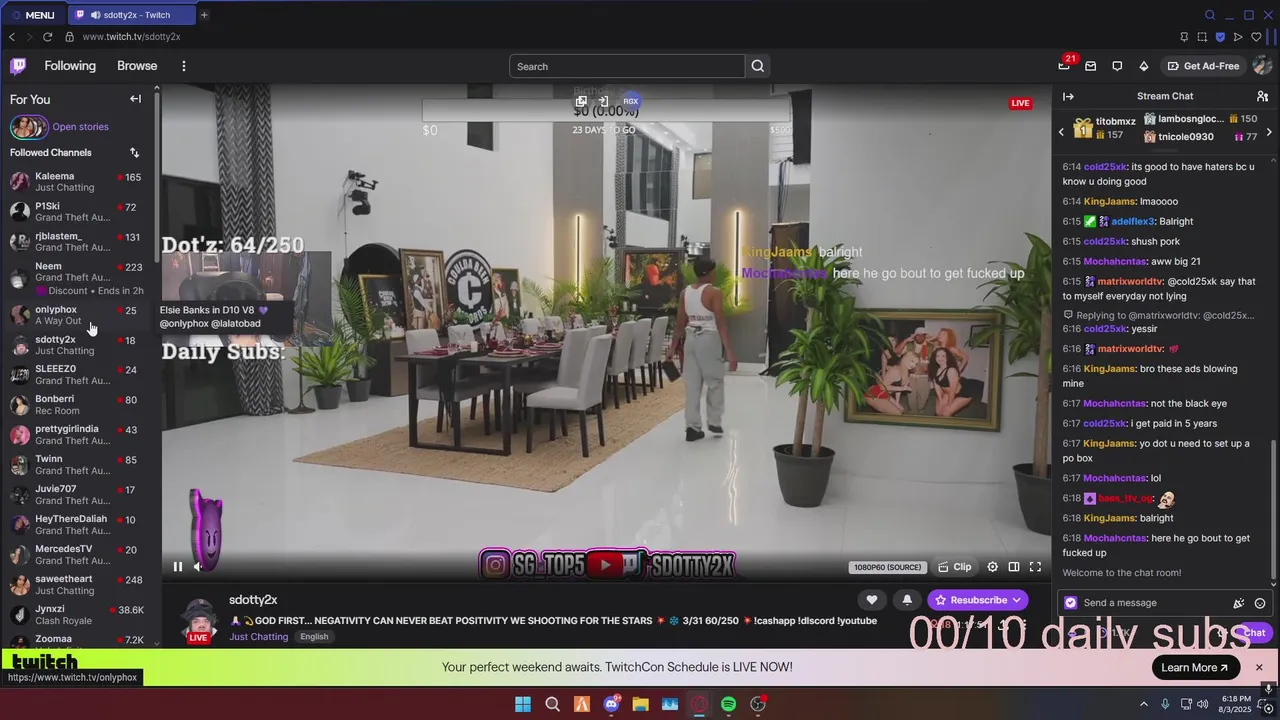1280x720 pixels.
Task: Dismiss the TwitchCon banner
Action: 1259,667
